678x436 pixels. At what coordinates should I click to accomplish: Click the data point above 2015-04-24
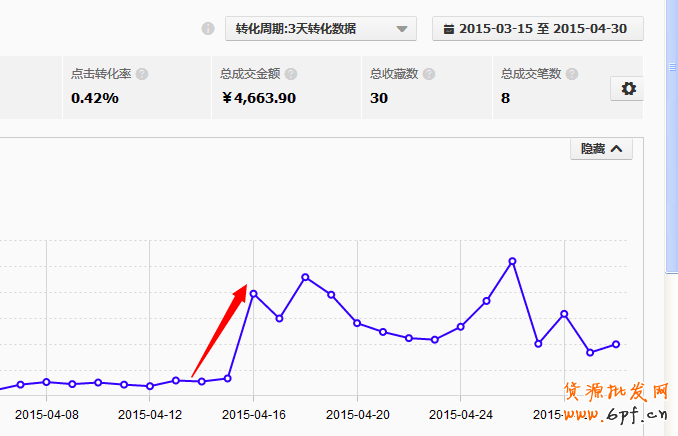pyautogui.click(x=461, y=326)
